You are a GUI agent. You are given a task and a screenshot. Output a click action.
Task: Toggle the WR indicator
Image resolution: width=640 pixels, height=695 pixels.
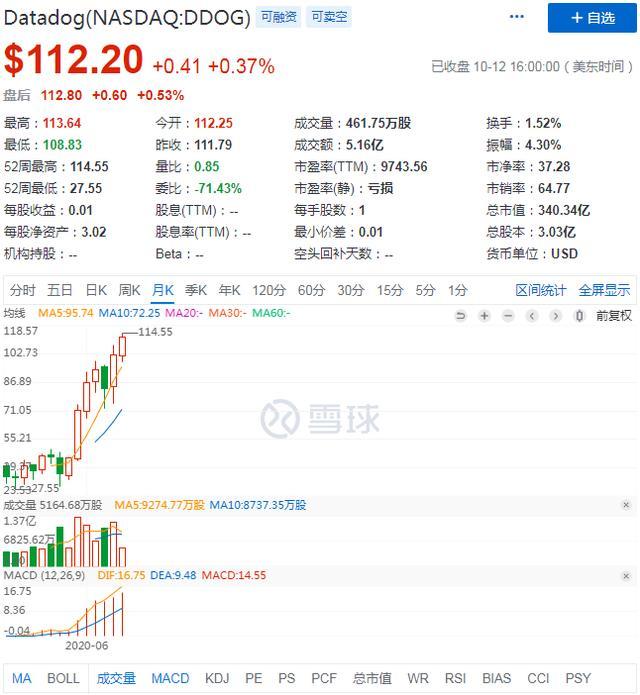point(418,678)
